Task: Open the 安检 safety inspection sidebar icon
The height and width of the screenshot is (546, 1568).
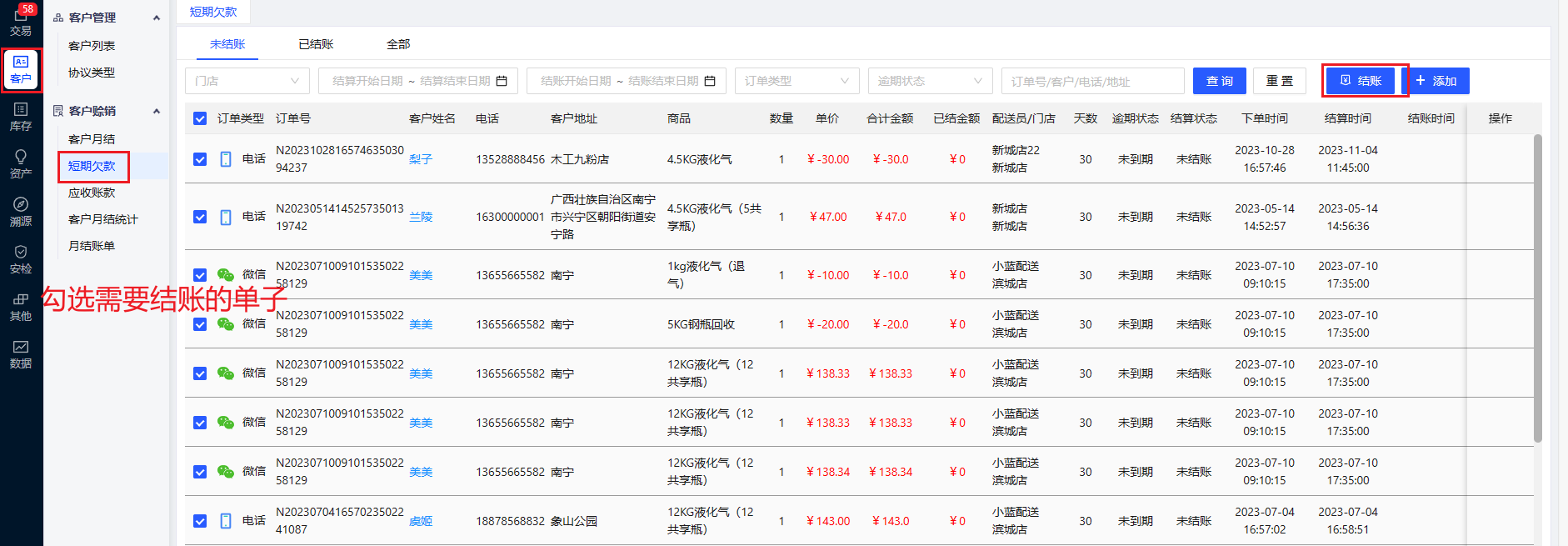Action: click(x=21, y=260)
